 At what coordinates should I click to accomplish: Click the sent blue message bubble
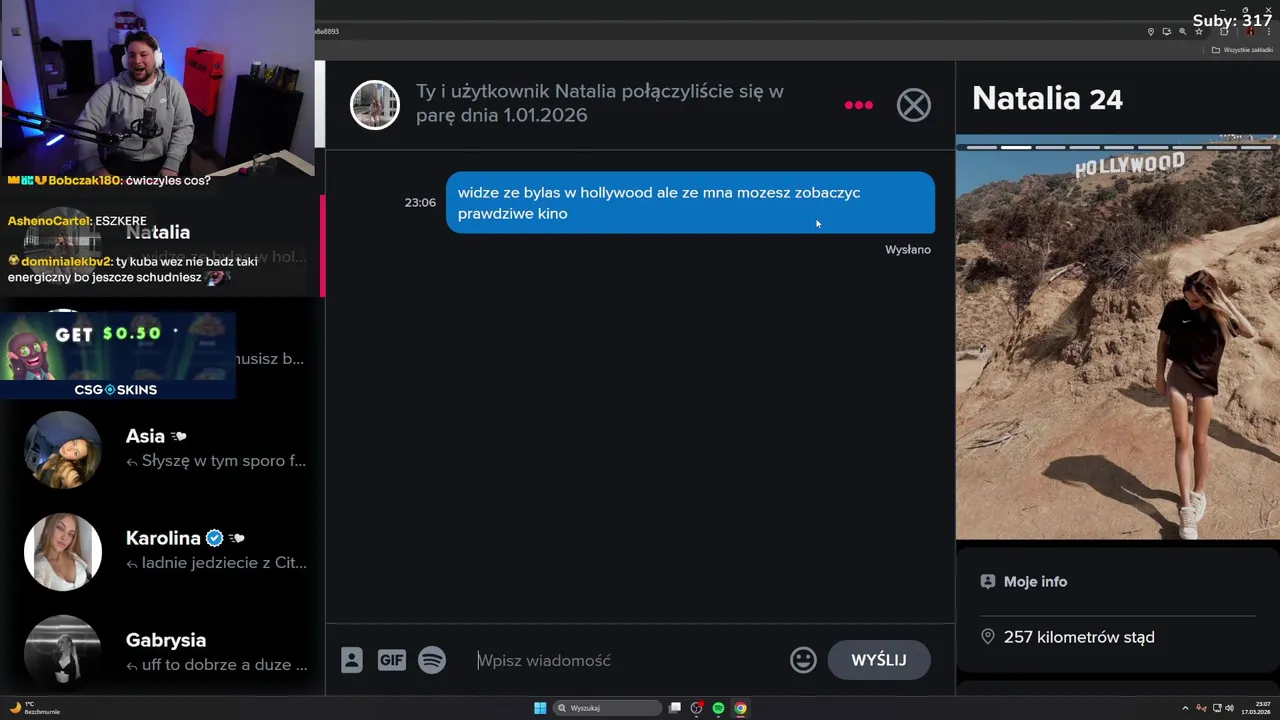point(690,203)
